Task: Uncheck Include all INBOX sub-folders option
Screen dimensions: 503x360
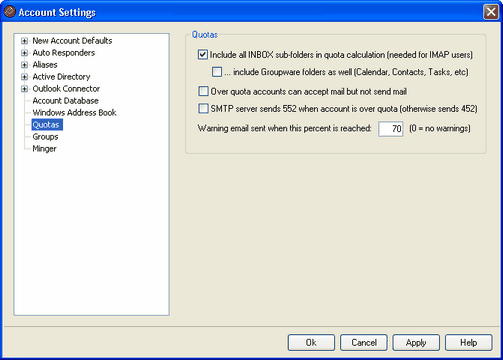Action: pos(203,55)
